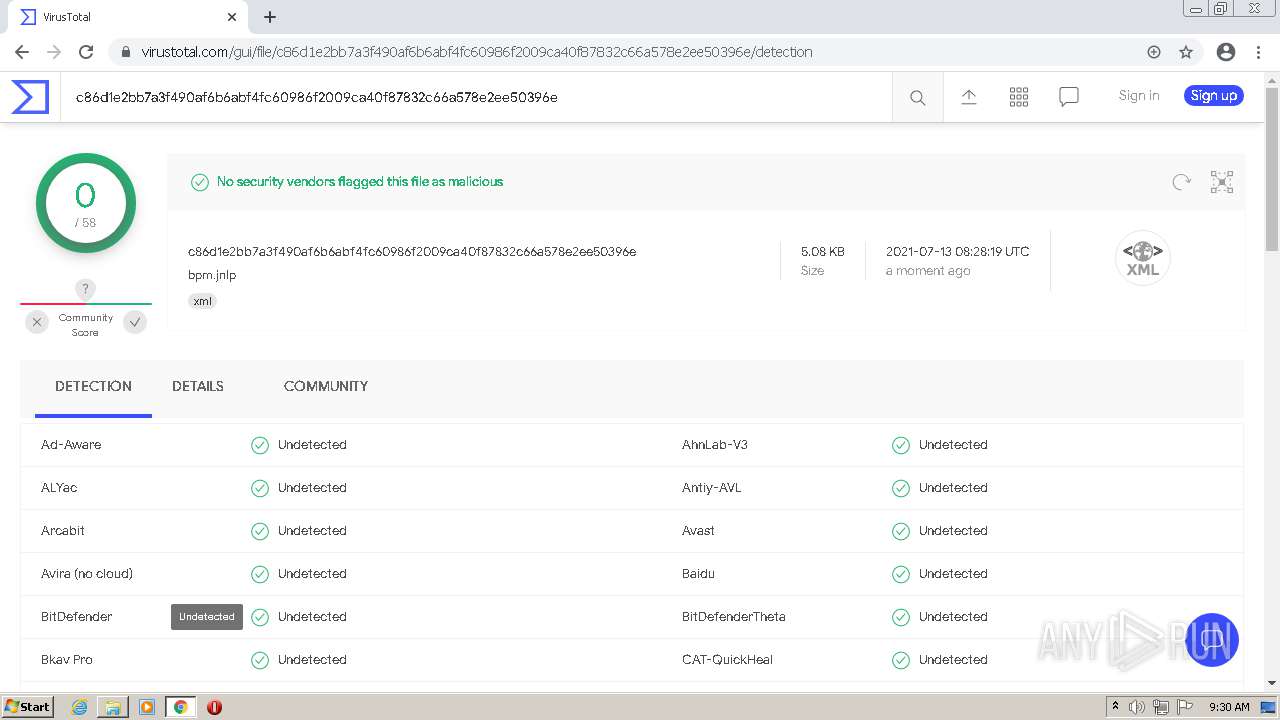Click the upload file icon
The image size is (1280, 720).
(x=969, y=97)
